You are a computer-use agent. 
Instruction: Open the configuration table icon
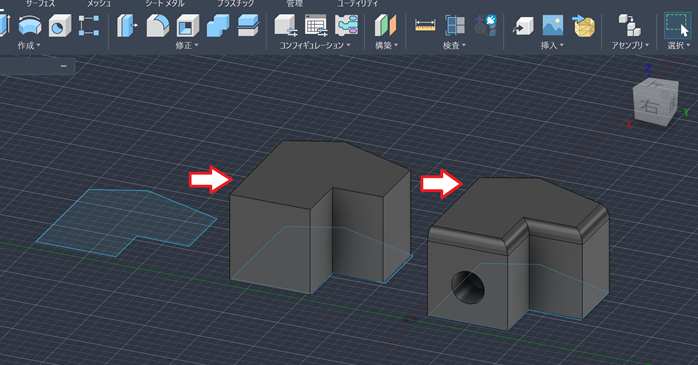(316, 25)
